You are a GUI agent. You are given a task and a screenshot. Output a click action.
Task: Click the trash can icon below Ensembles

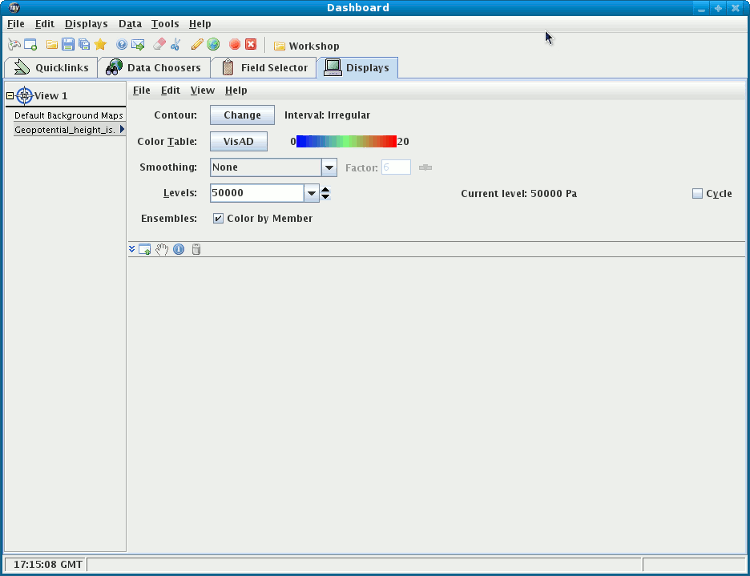point(196,249)
